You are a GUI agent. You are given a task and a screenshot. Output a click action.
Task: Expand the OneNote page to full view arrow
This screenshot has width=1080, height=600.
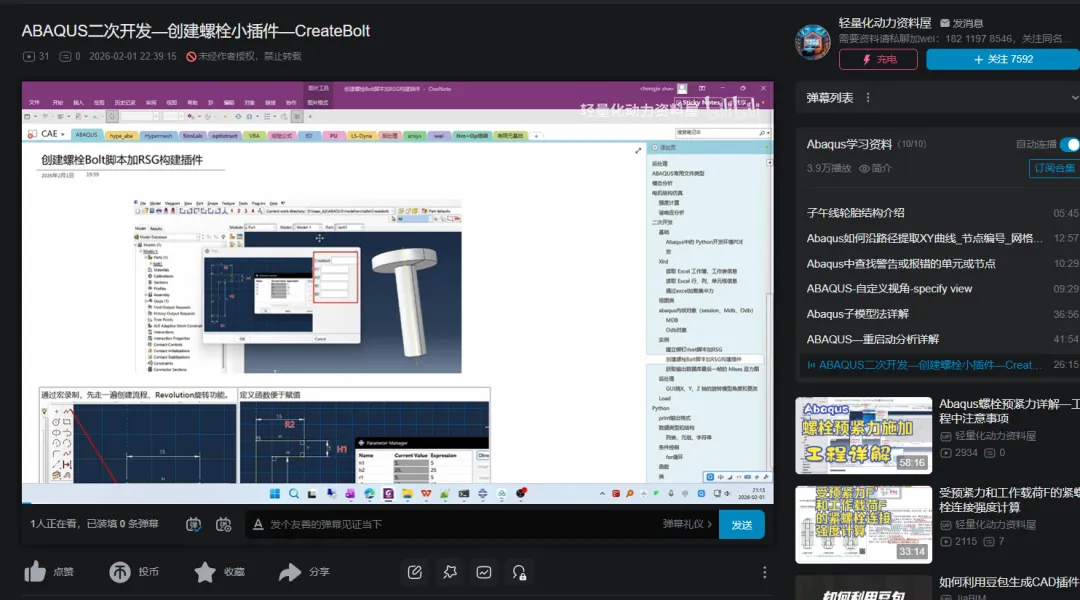(638, 150)
